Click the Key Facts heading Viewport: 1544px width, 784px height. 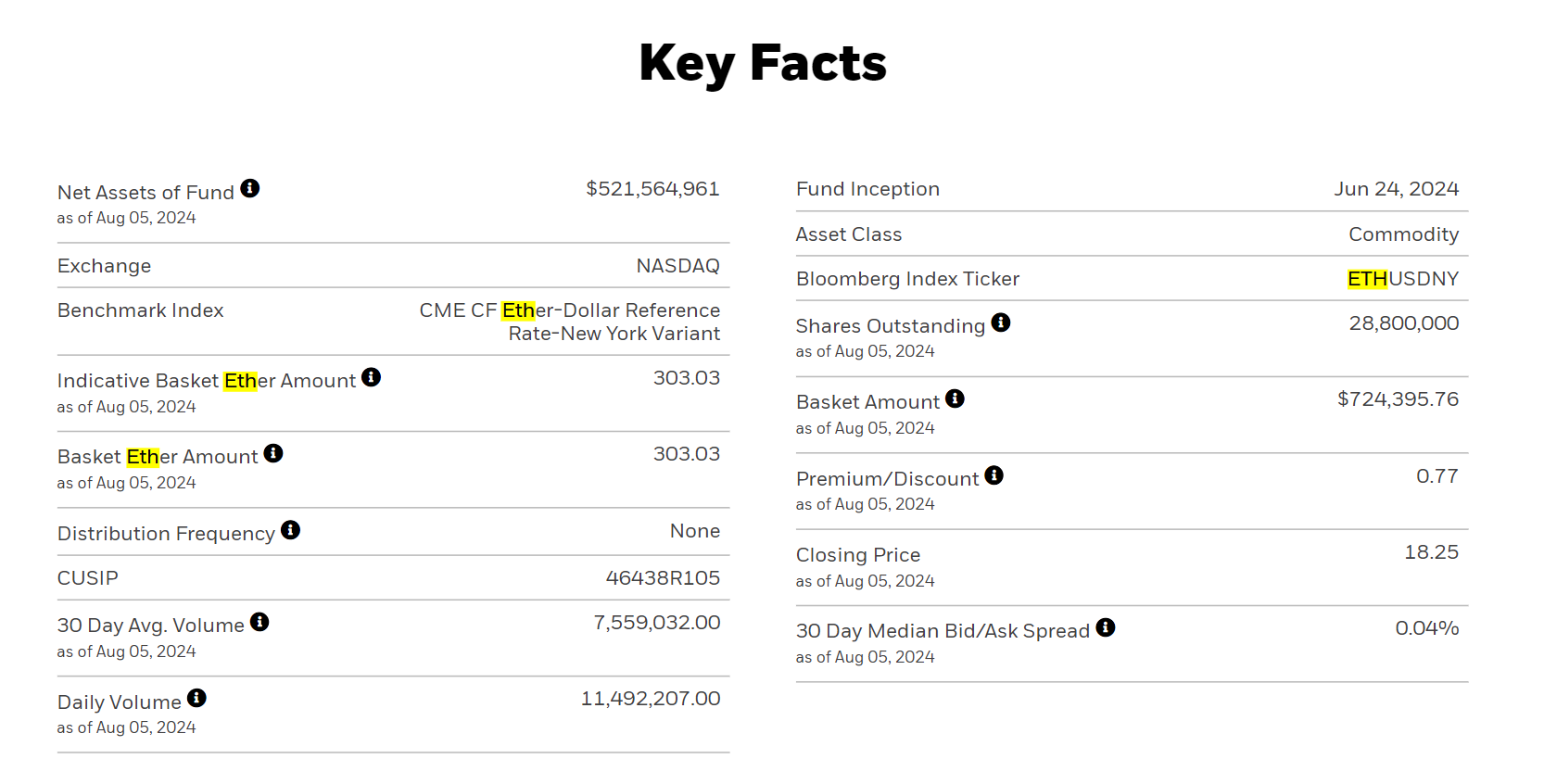[762, 63]
